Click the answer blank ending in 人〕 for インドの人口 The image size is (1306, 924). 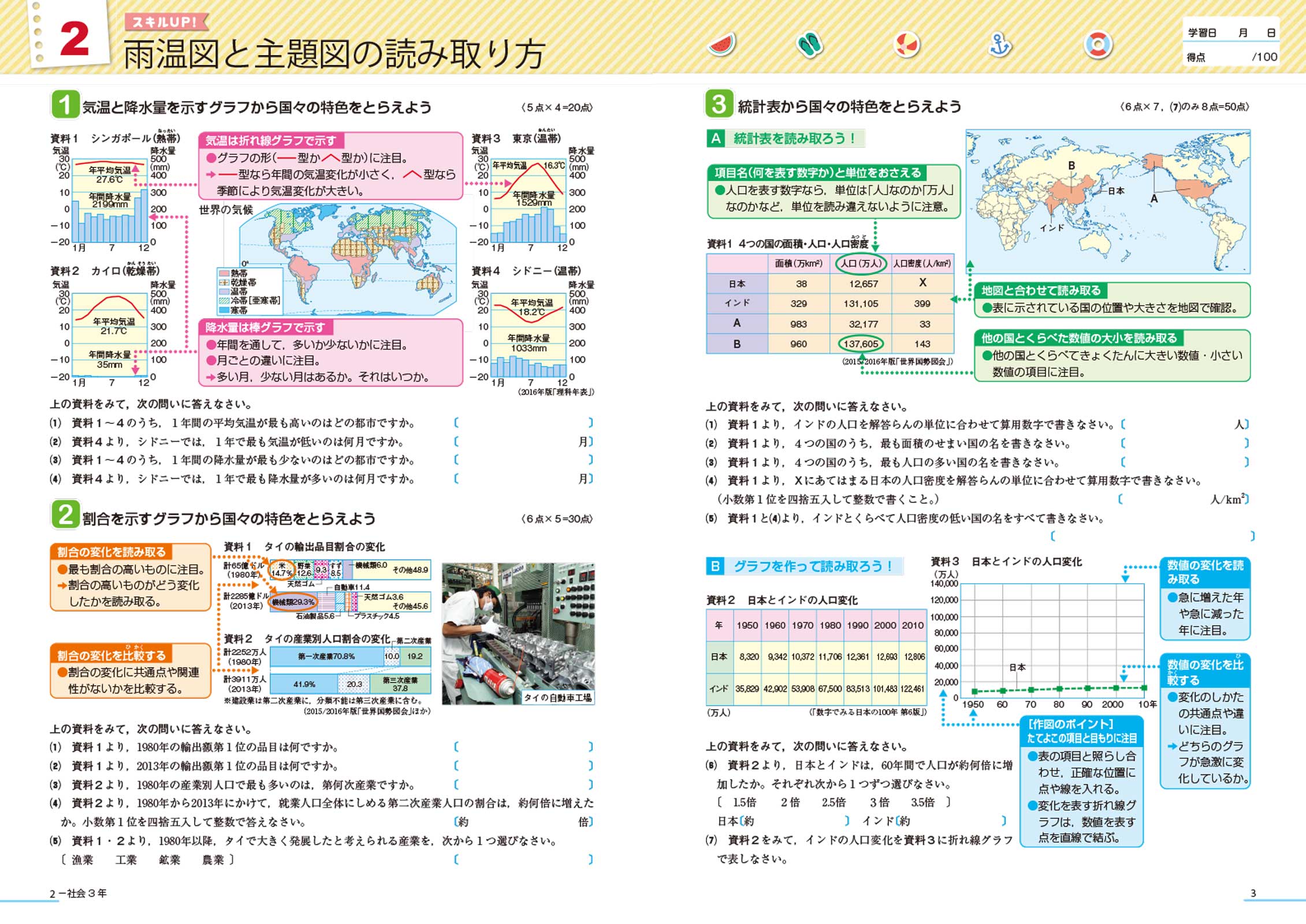[x=1185, y=424]
